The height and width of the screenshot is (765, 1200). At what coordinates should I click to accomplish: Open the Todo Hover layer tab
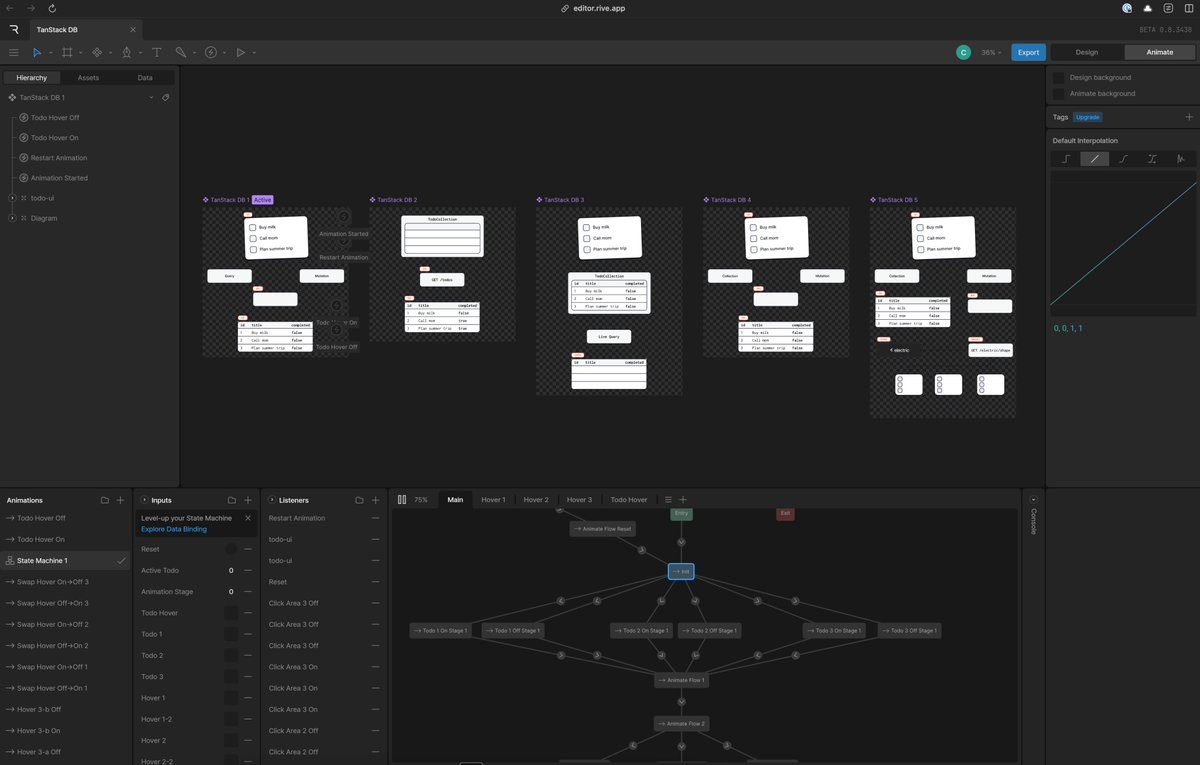(x=629, y=500)
